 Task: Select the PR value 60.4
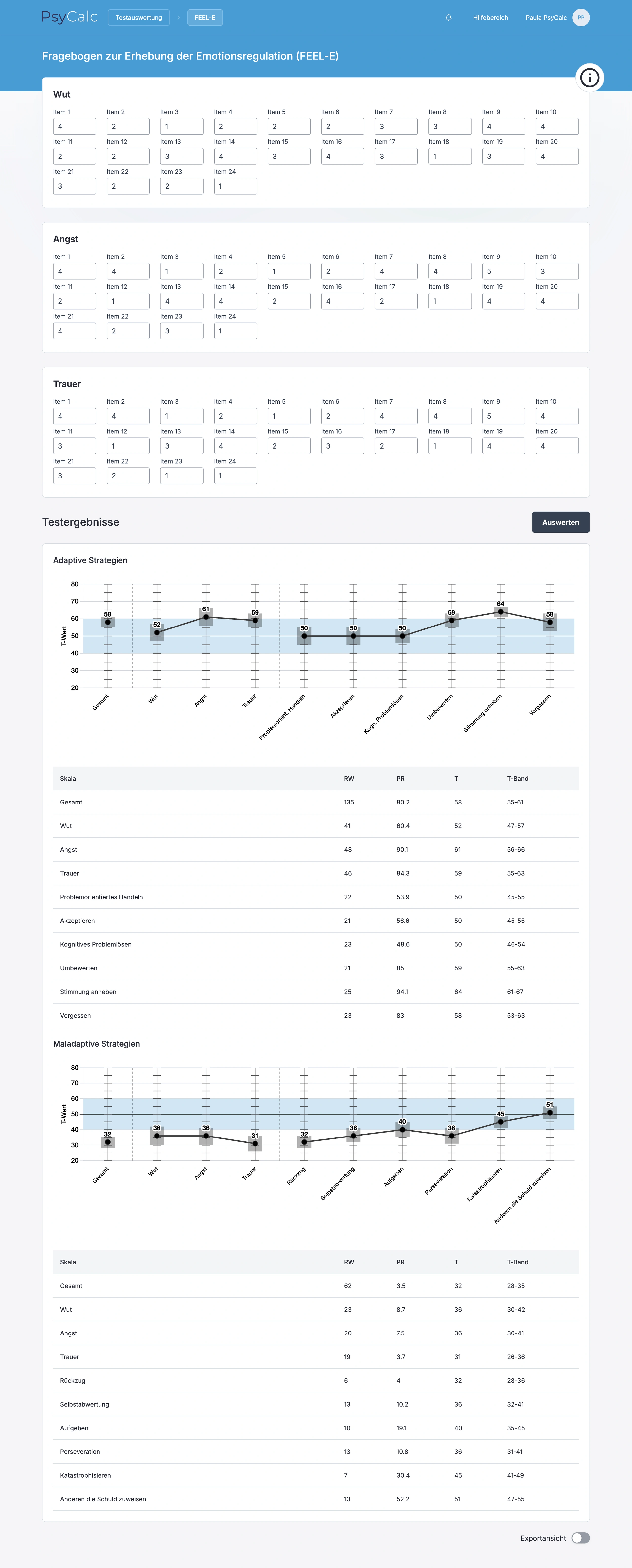tap(403, 826)
